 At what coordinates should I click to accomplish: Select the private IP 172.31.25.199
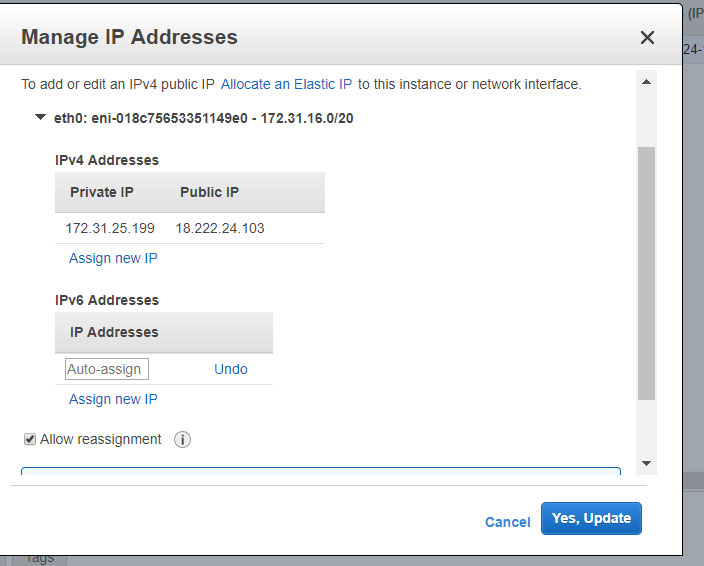pos(110,228)
